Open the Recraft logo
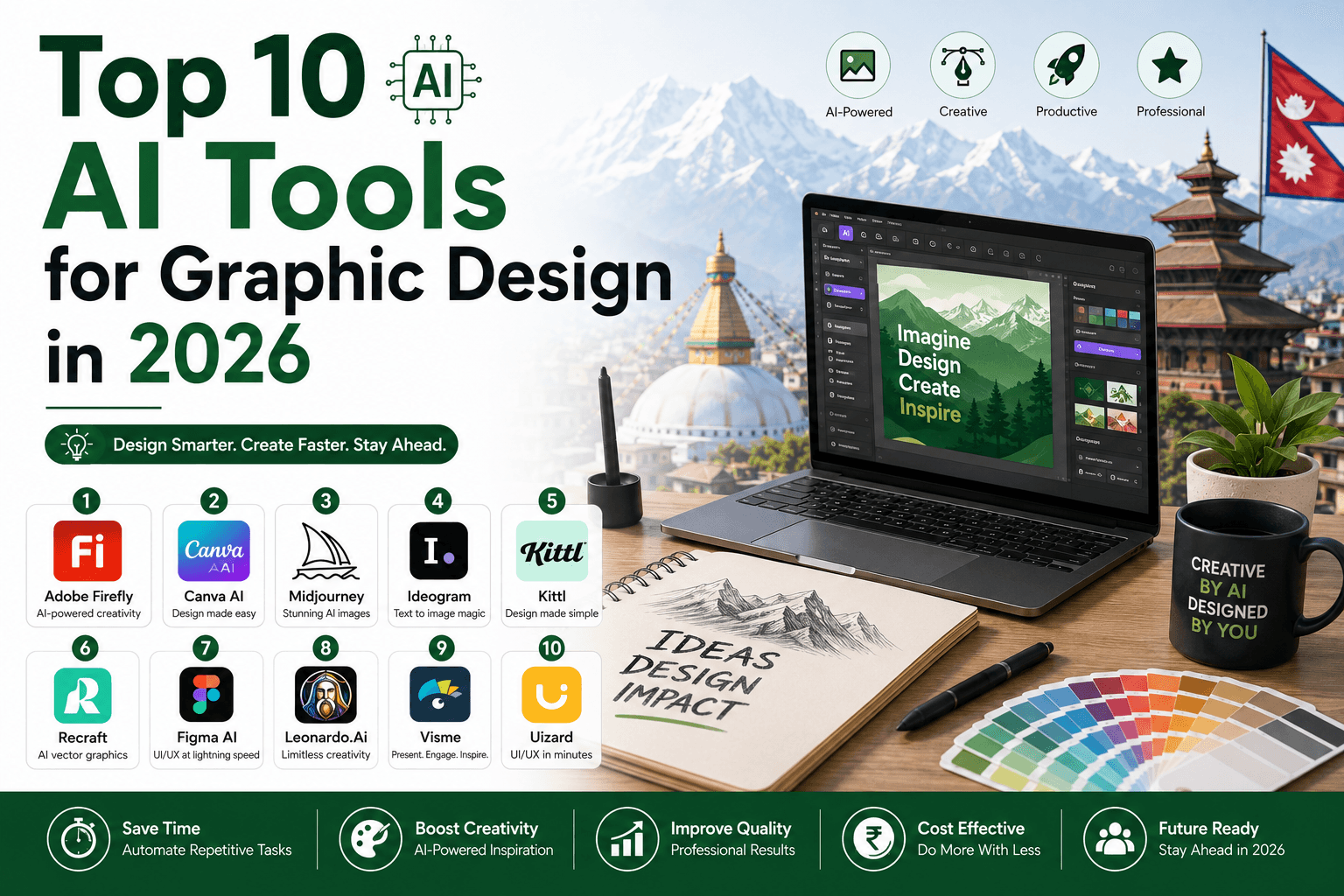This screenshot has height=896, width=1344. click(82, 696)
